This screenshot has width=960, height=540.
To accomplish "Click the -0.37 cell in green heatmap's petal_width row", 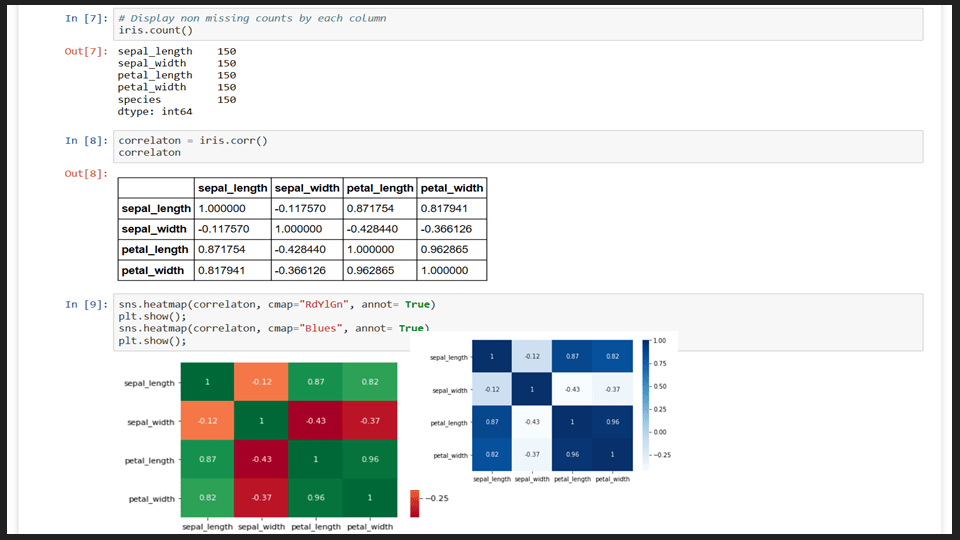I will (x=261, y=498).
